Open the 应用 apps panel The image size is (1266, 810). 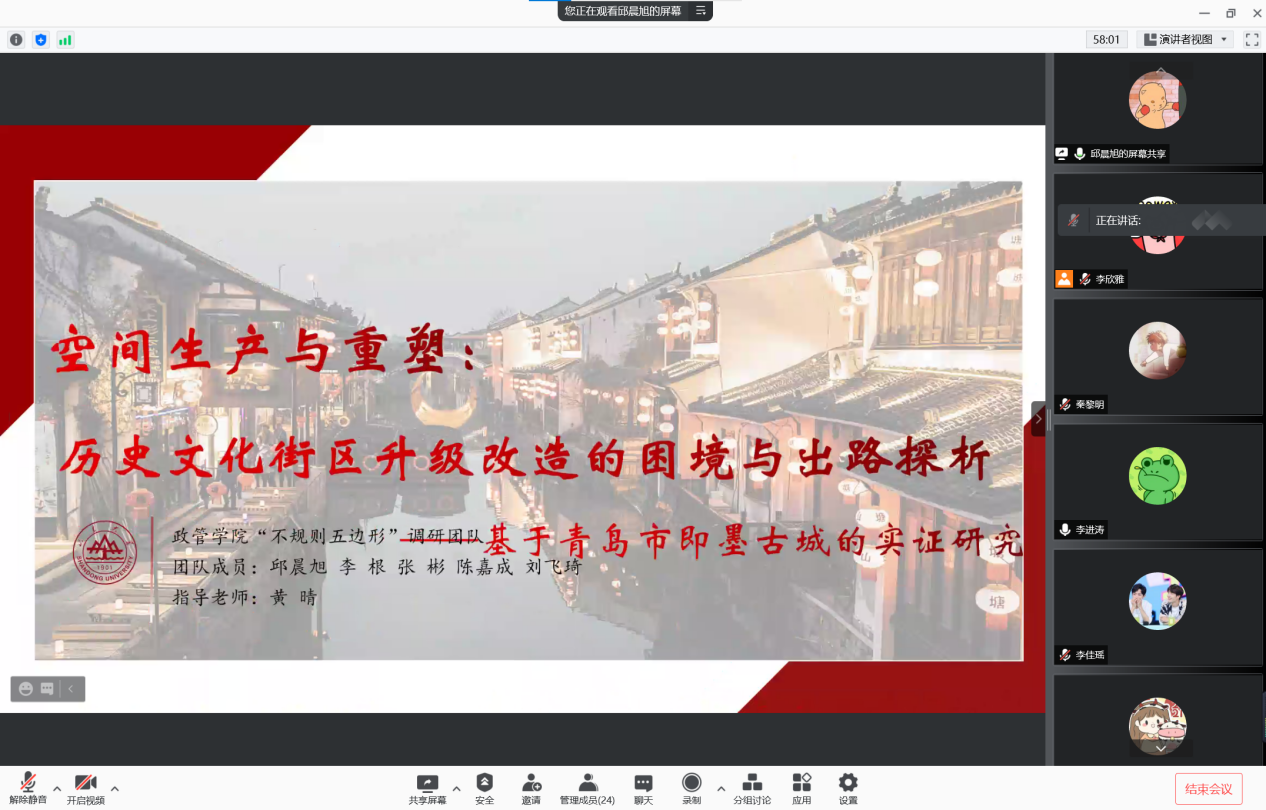coord(801,787)
